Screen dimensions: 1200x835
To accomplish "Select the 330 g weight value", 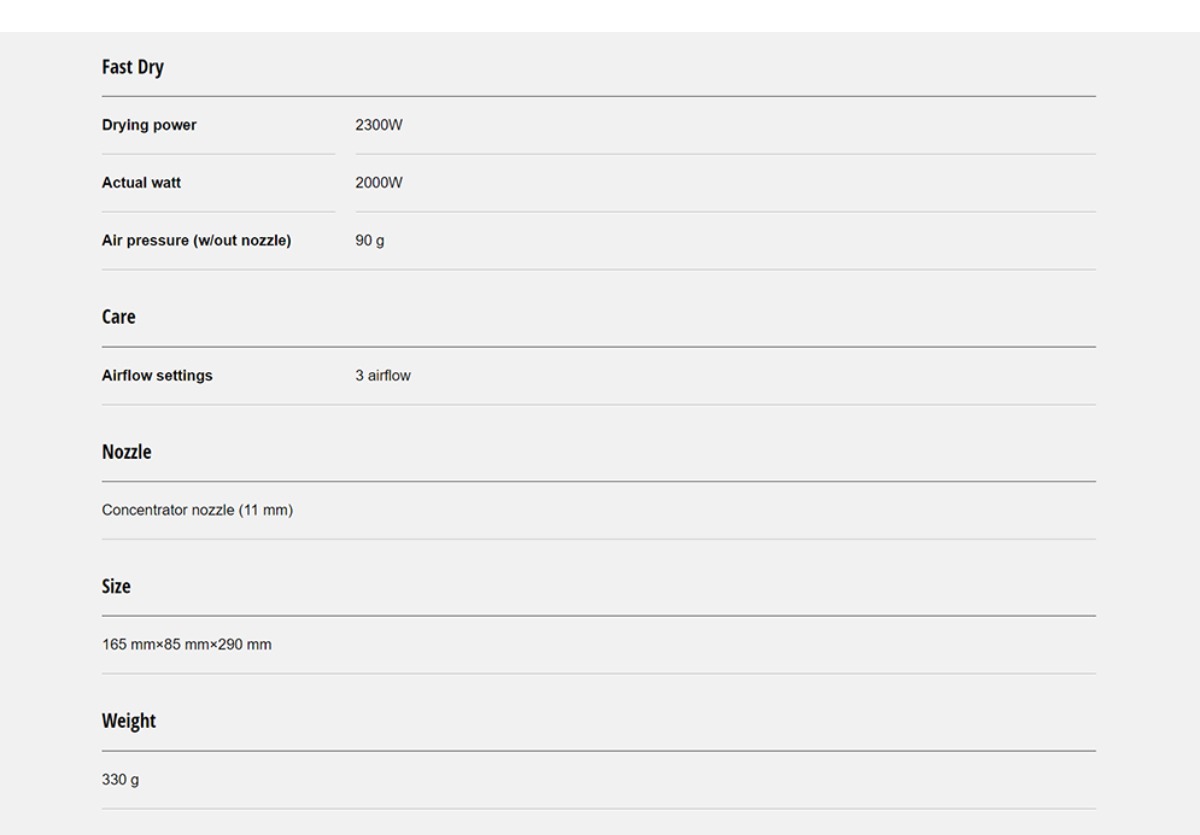I will pos(120,779).
